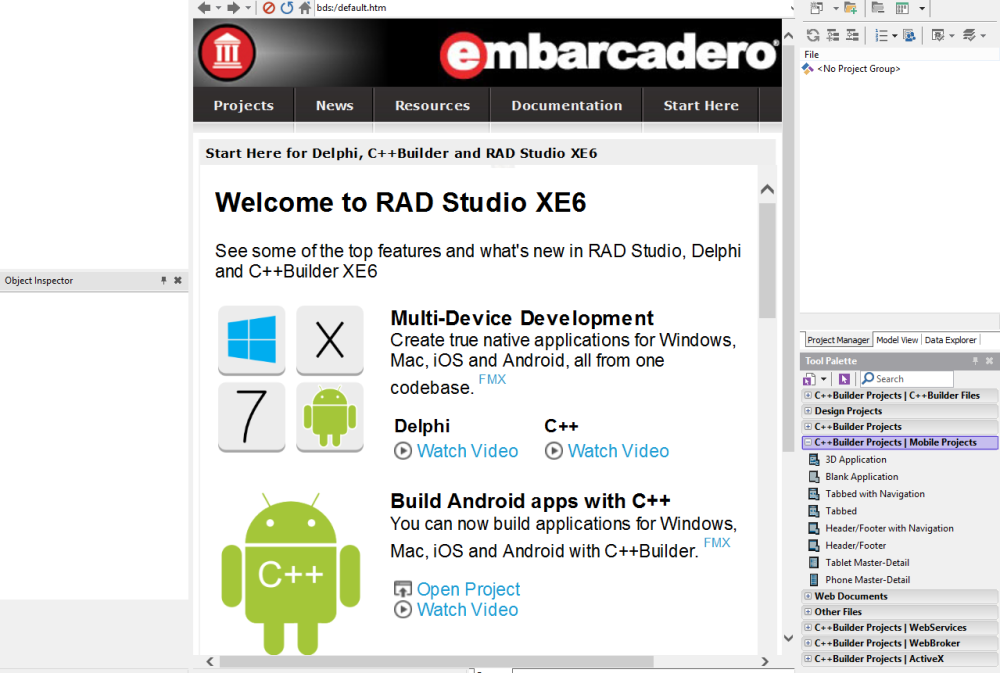Add existing project using folder-plus icon
1000x673 pixels.
coord(850,8)
